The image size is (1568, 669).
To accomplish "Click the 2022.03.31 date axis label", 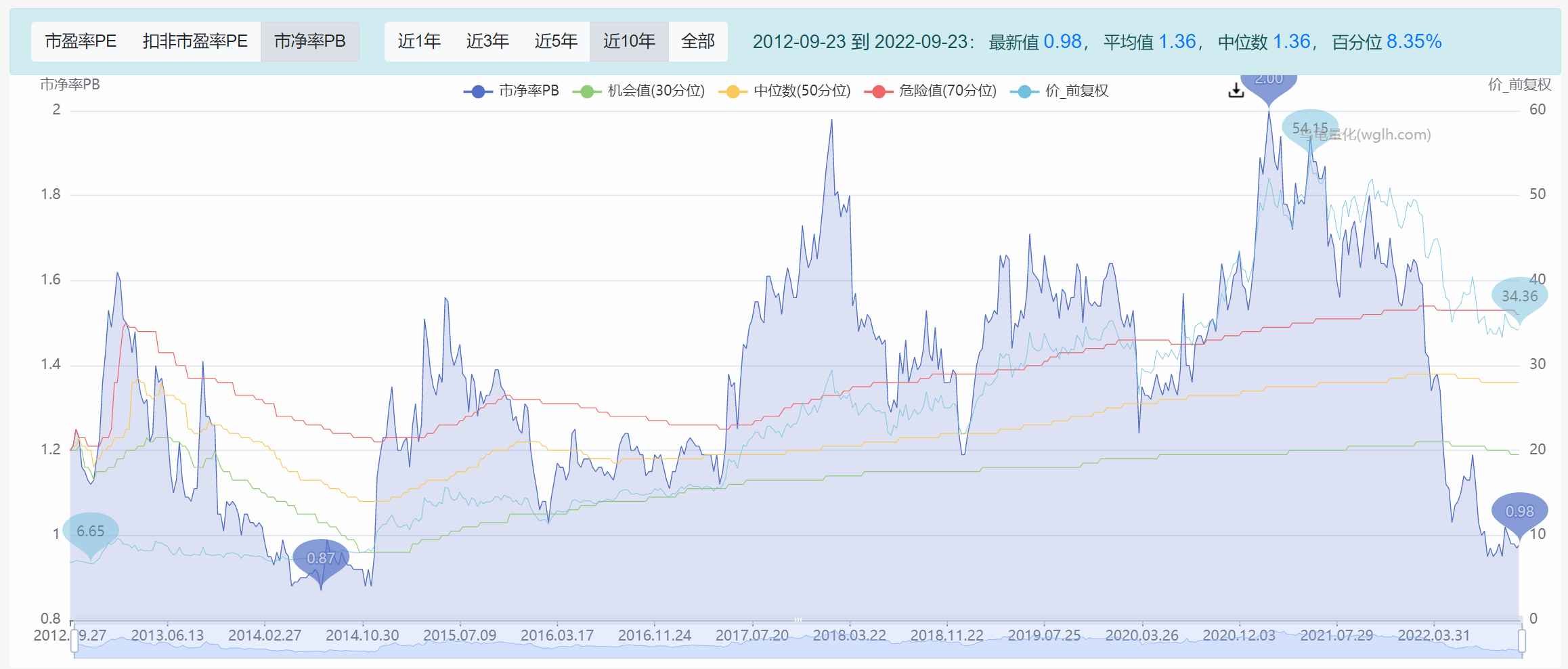I will click(x=1434, y=636).
